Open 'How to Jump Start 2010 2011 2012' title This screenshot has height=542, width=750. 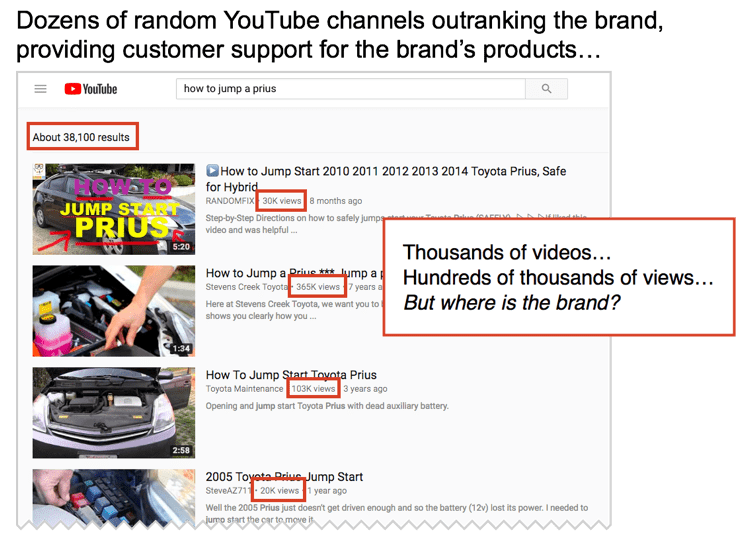point(386,178)
